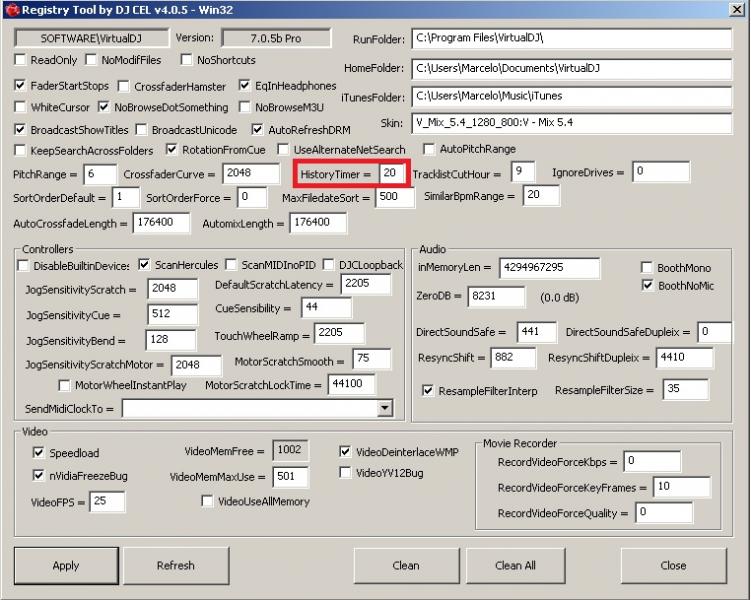Screen dimensions: 751x600
Task: Click the Registry Tool title bar icon
Action: coord(12,10)
